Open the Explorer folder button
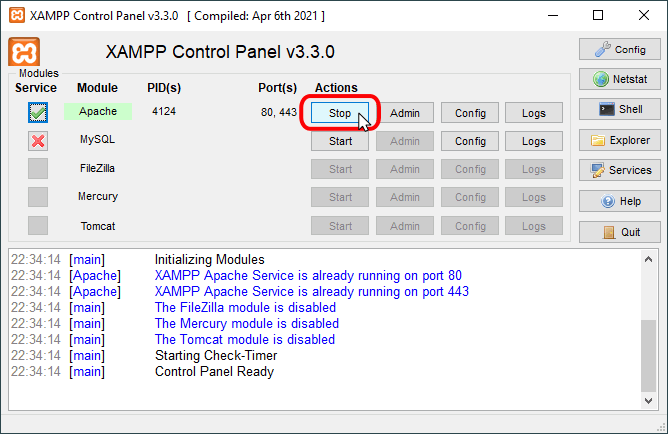Screen dimensions: 668x434 pyautogui.click(x=619, y=140)
